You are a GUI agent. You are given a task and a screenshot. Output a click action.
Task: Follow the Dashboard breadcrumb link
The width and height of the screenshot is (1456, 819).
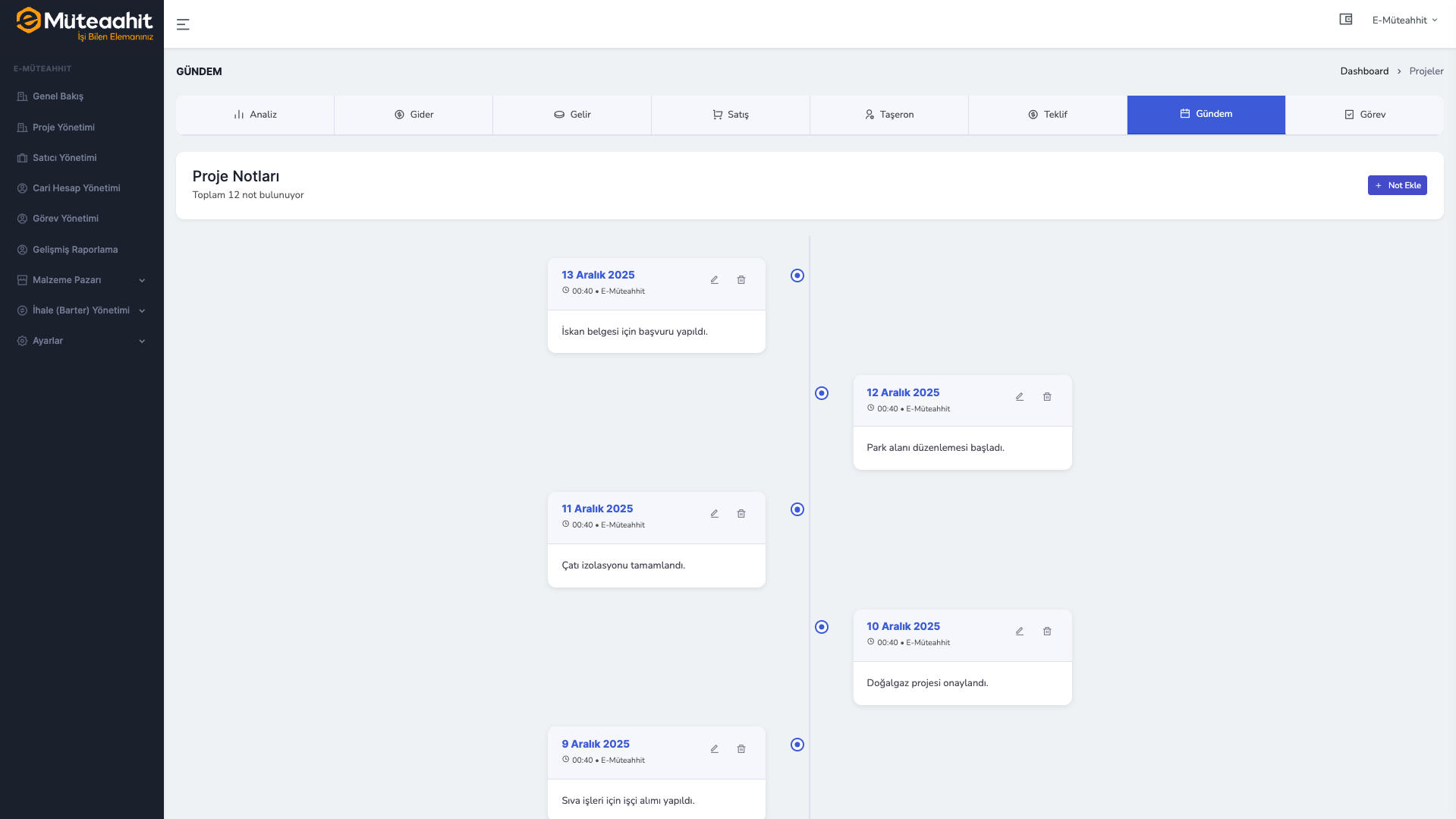coord(1364,71)
